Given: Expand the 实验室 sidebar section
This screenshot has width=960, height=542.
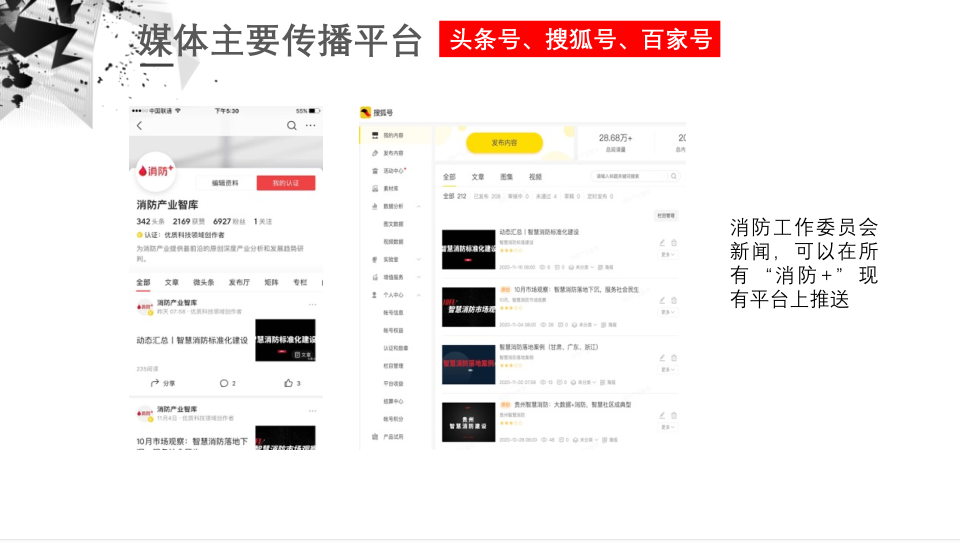Looking at the screenshot, I should [x=419, y=260].
